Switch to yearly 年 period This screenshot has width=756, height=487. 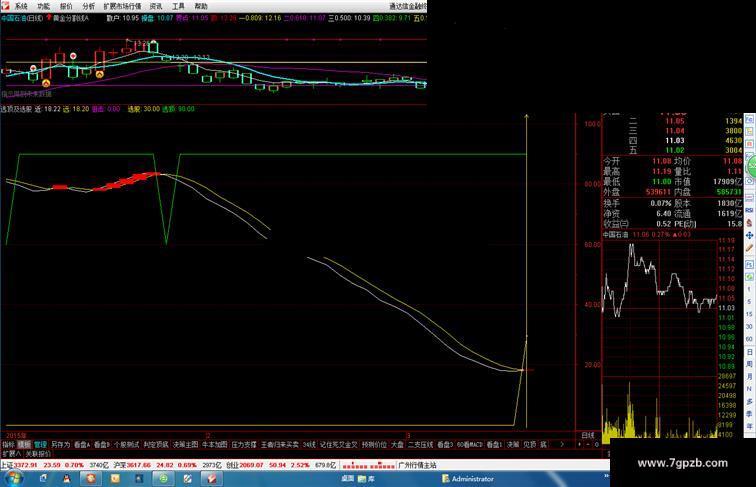click(749, 426)
